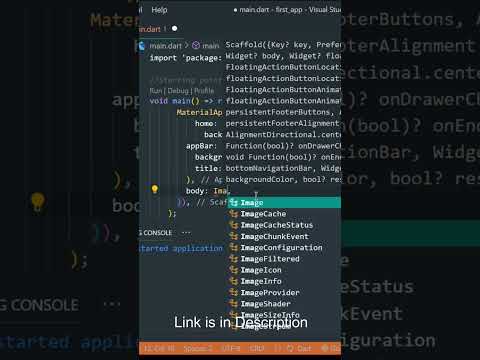Screen dimensions: 480x360
Task: Open the Help menu
Action: (x=159, y=10)
